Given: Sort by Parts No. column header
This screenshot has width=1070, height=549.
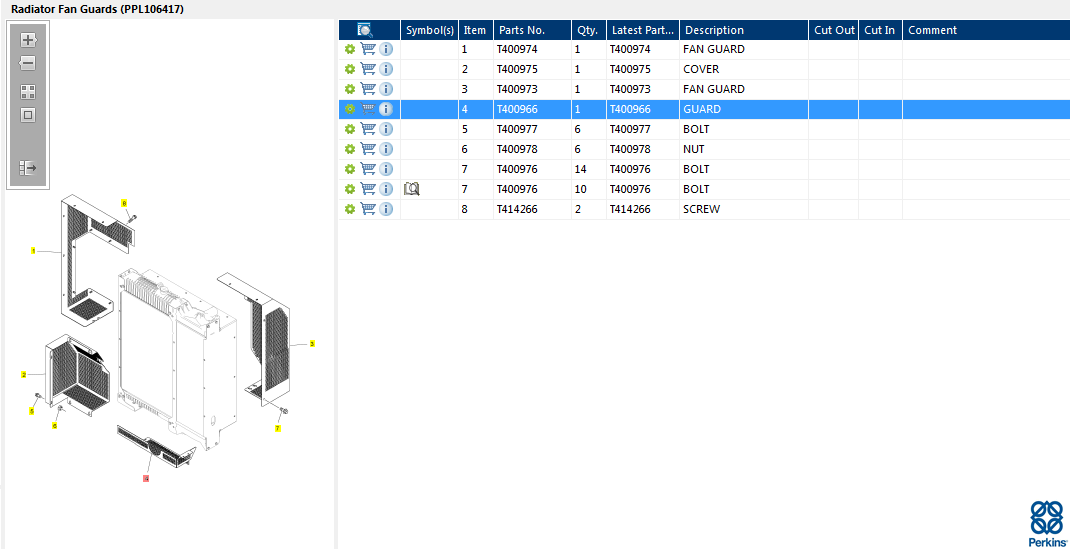Looking at the screenshot, I should 532,30.
